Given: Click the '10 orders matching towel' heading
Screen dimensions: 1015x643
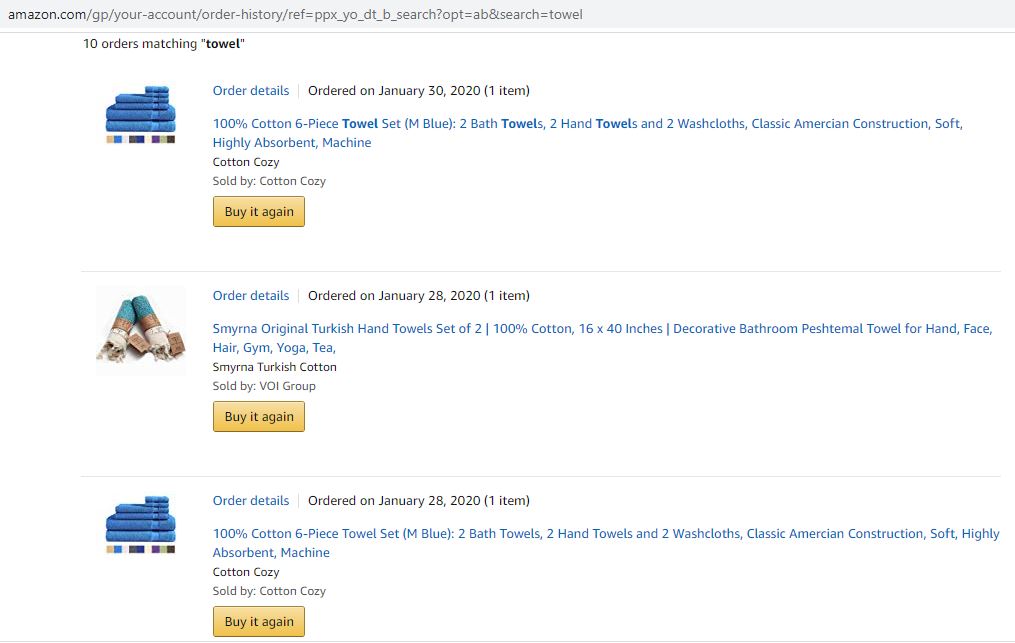Looking at the screenshot, I should (x=164, y=44).
